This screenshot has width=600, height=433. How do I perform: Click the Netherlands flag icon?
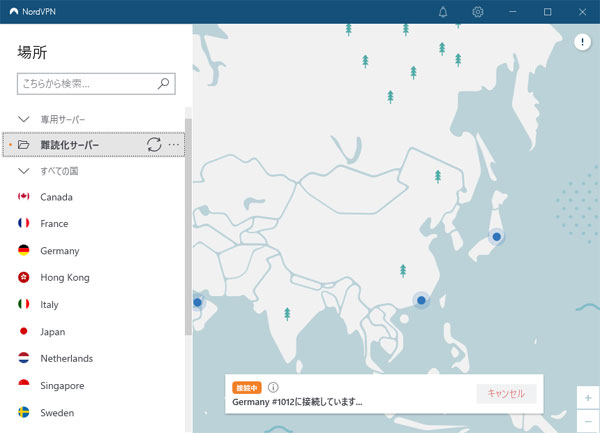click(24, 358)
